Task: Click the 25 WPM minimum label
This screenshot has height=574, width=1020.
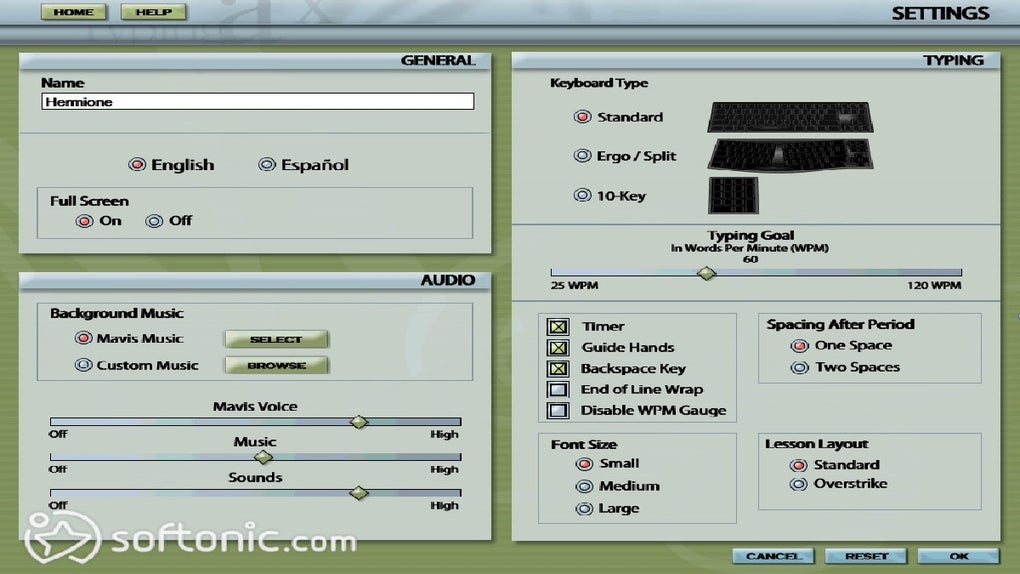Action: click(x=574, y=285)
